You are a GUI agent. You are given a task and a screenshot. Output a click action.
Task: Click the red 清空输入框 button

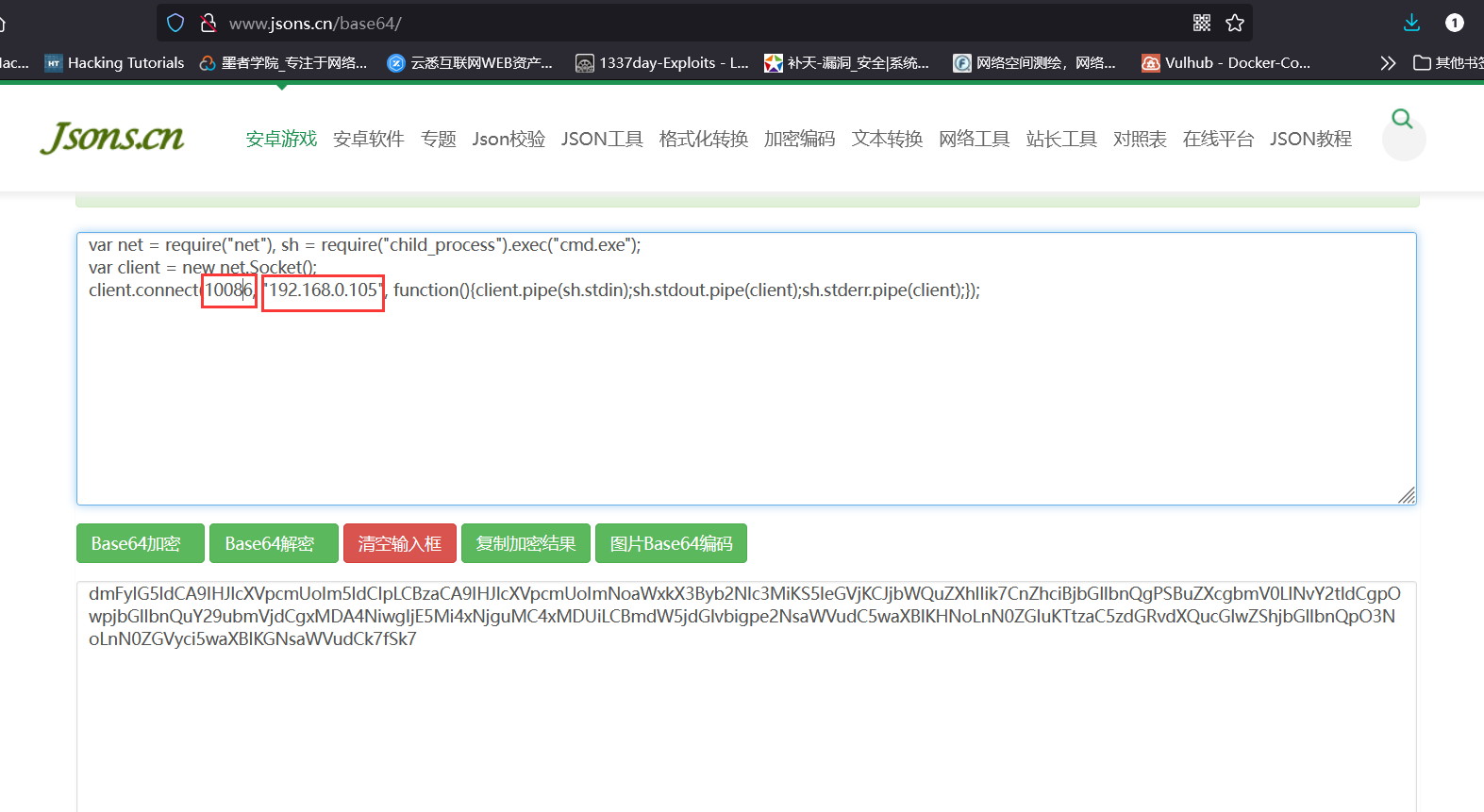pos(400,543)
